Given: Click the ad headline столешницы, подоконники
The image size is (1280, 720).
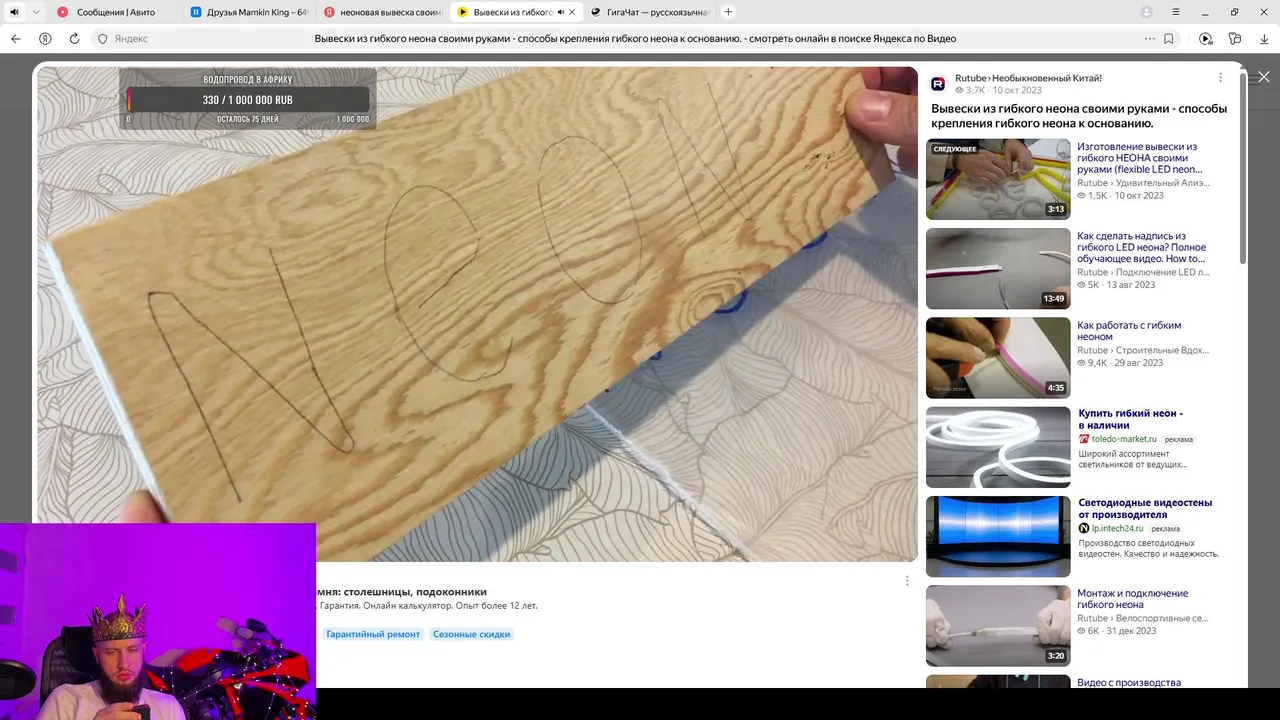Looking at the screenshot, I should (x=402, y=592).
